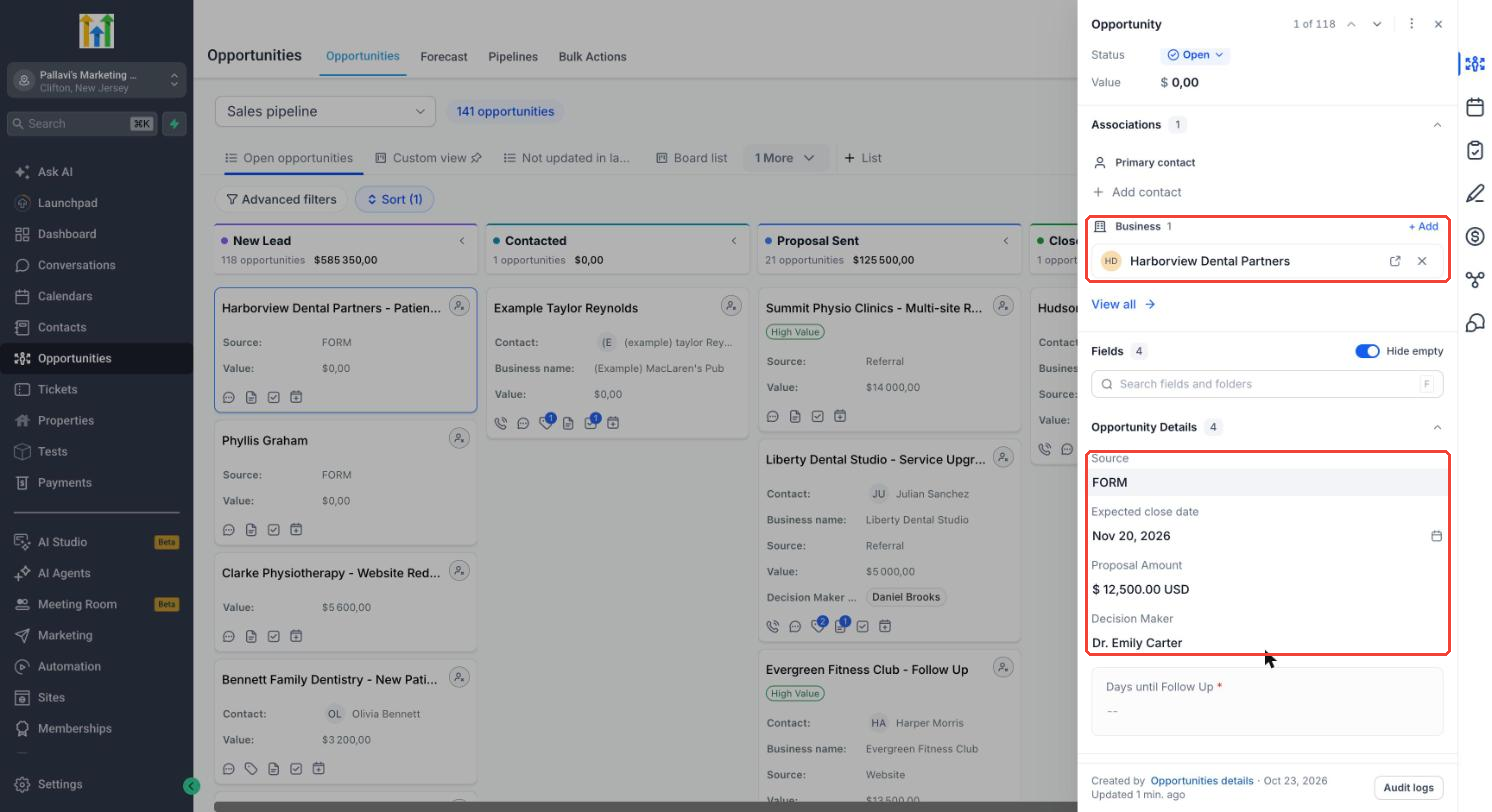Click the Proposal Amount value field

[1267, 590]
